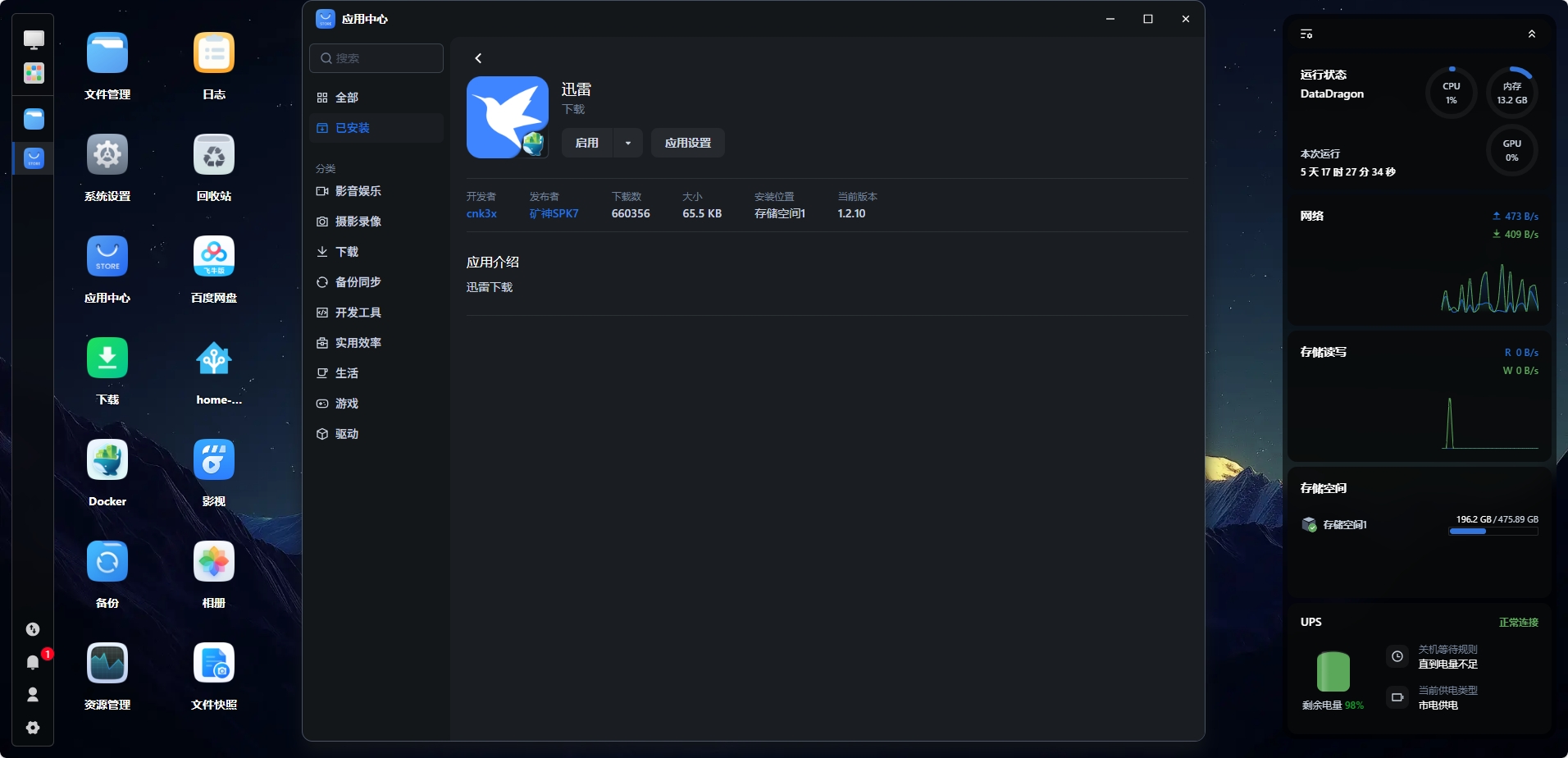Click the 内存 usage gauge
This screenshot has height=758, width=1568.
pyautogui.click(x=1512, y=93)
